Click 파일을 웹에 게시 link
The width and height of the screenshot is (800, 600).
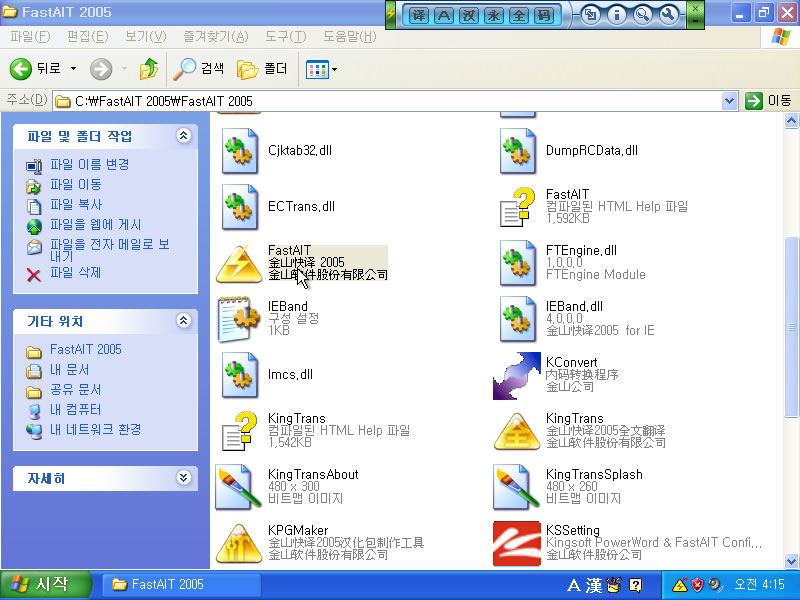pyautogui.click(x=95, y=224)
